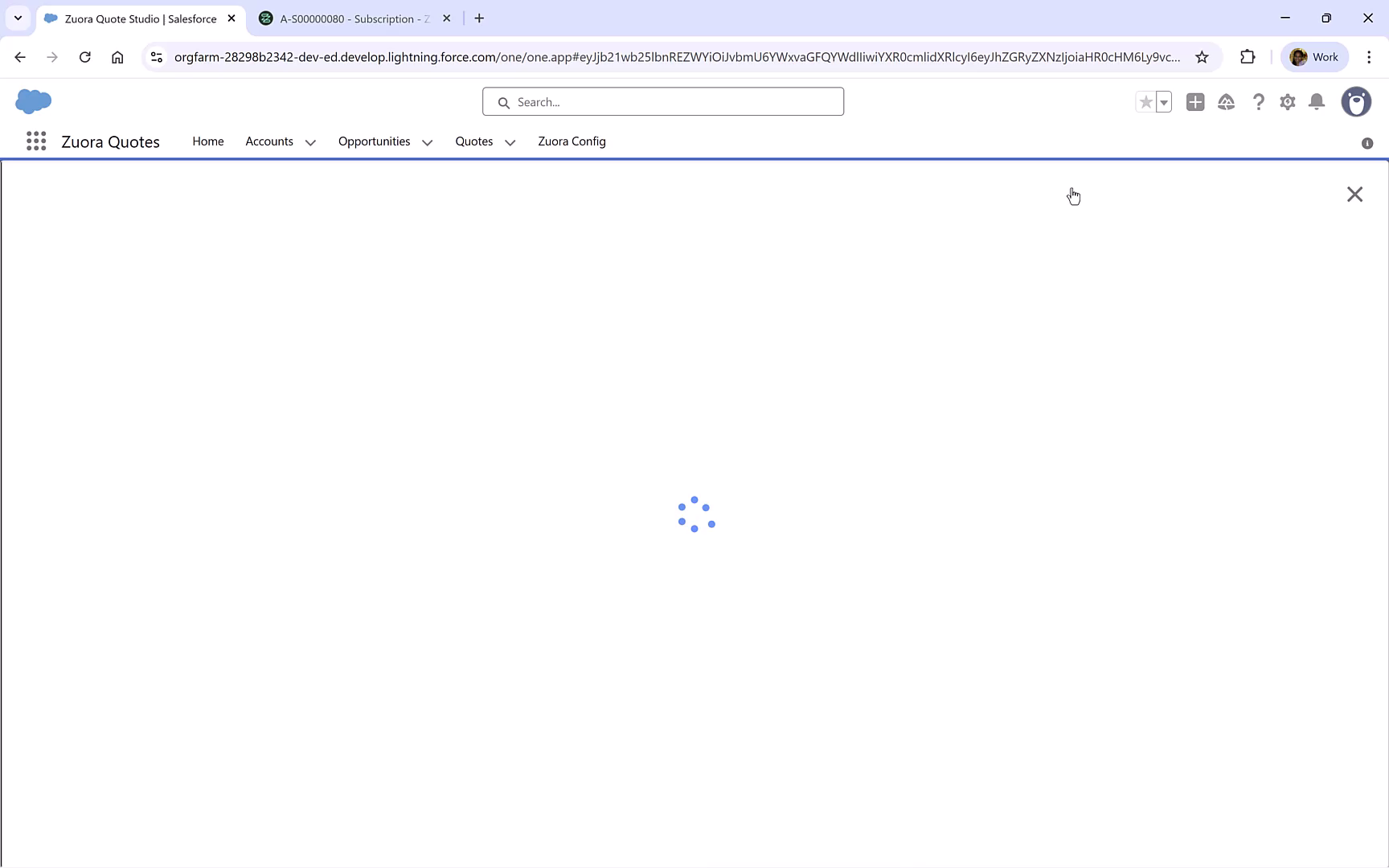
Task: Open browser extensions puzzle icon
Action: [1248, 56]
